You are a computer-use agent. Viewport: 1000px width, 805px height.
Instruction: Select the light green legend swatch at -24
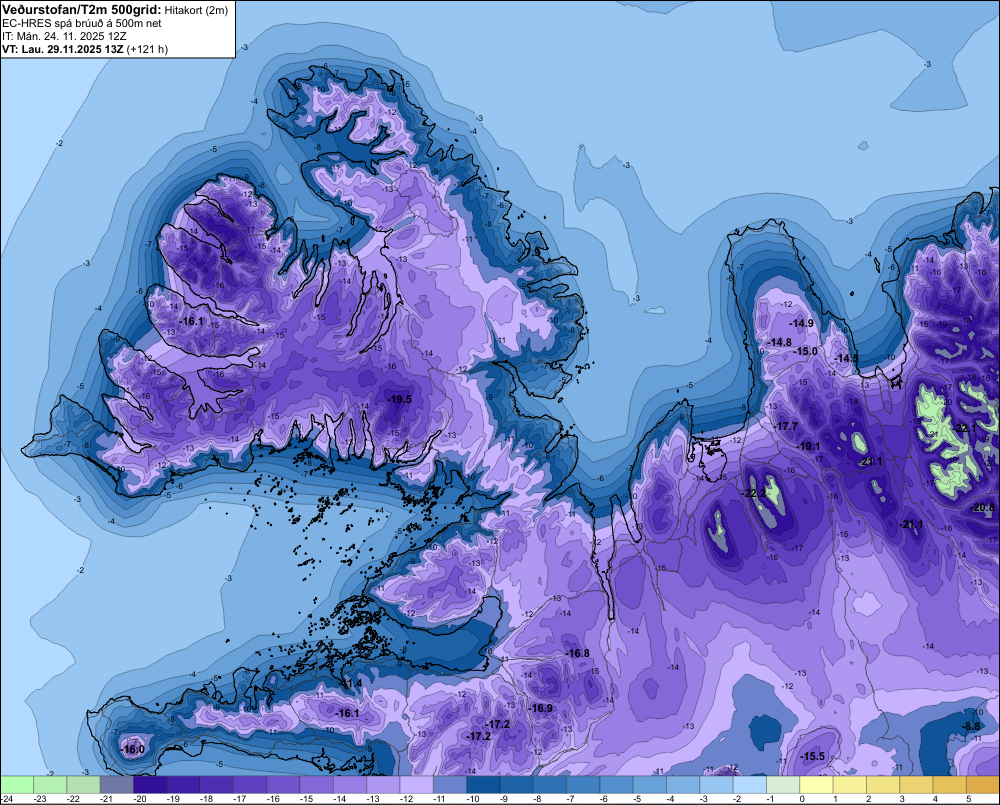[x=17, y=784]
